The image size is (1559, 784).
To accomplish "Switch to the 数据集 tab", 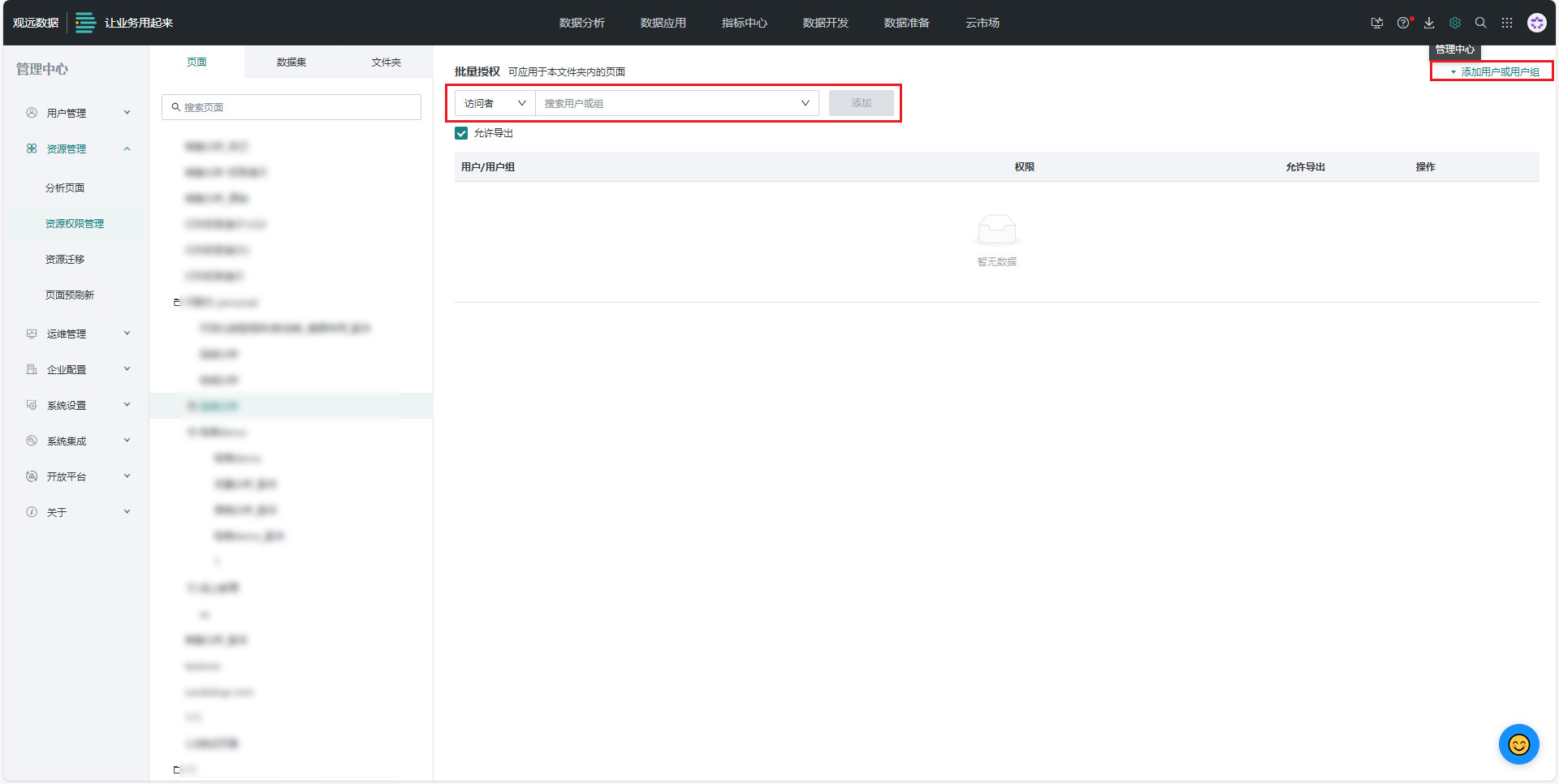I will click(291, 62).
